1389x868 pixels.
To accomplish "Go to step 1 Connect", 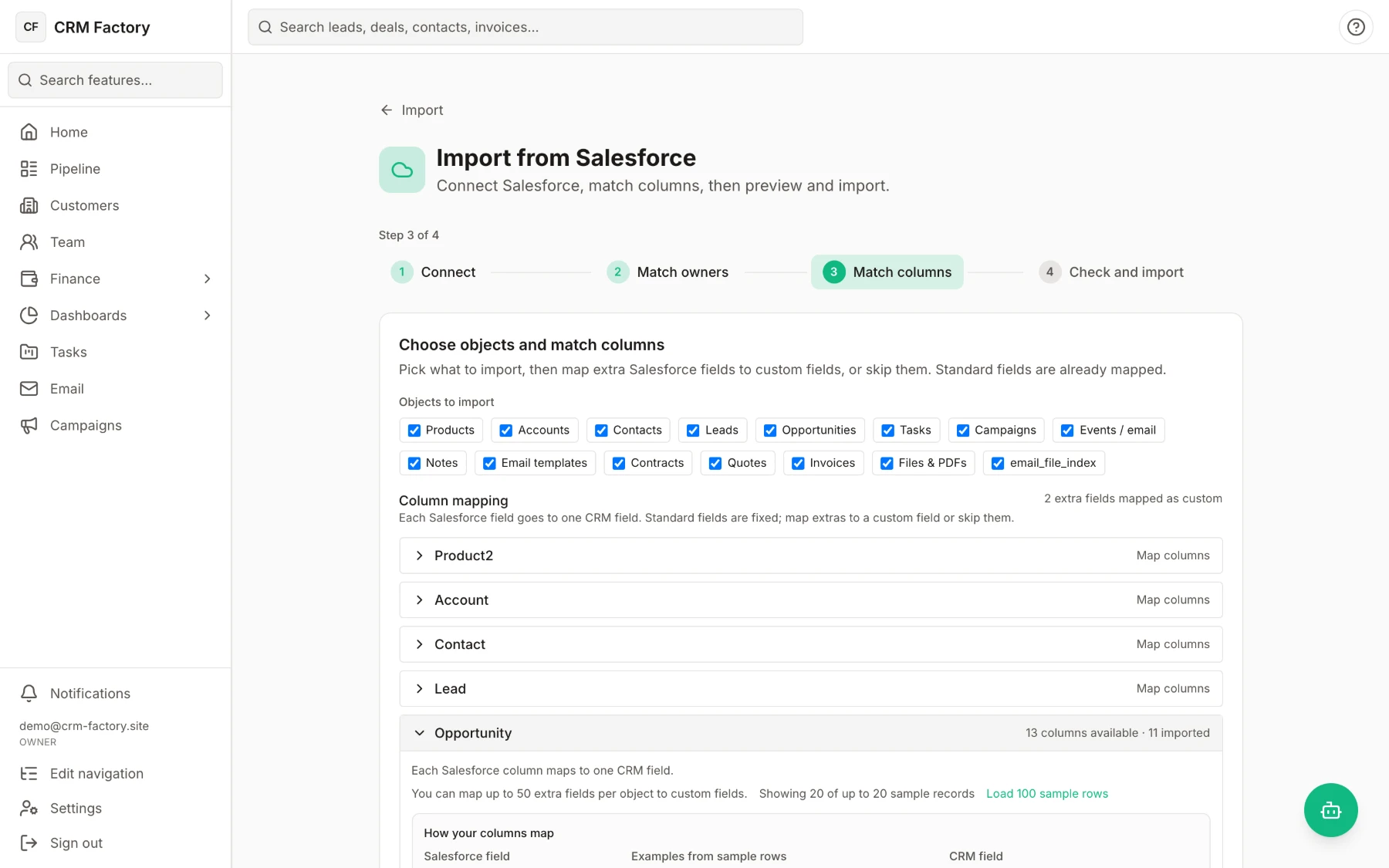I will click(x=434, y=272).
